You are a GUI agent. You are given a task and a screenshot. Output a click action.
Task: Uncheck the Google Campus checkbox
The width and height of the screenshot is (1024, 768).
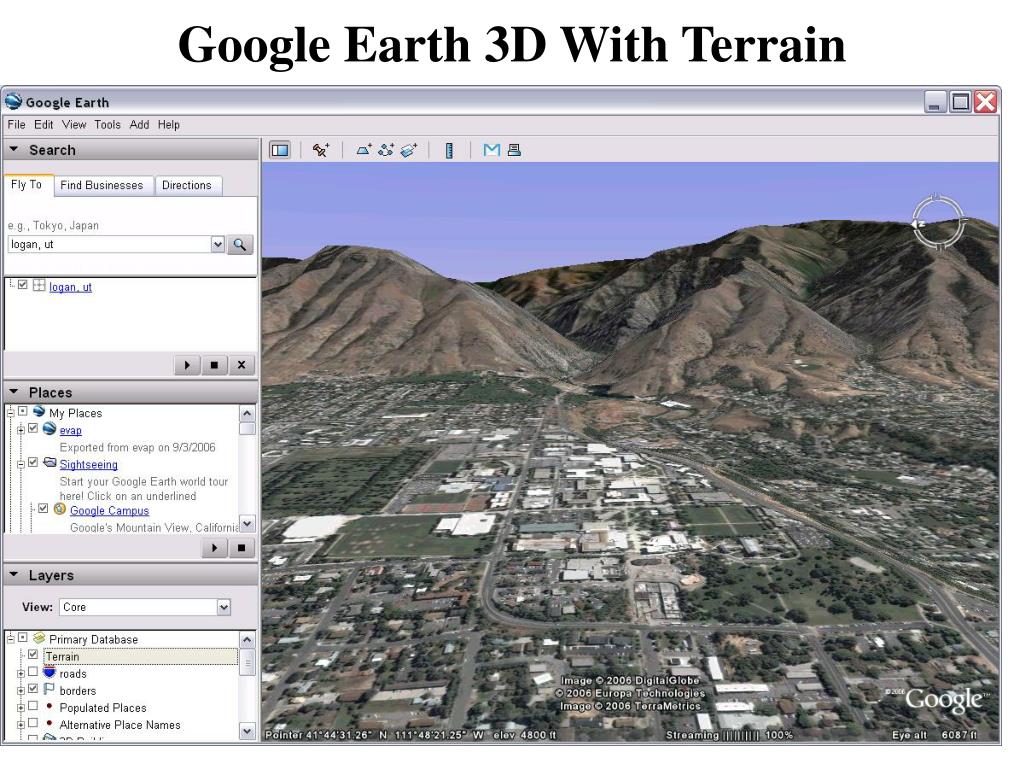pyautogui.click(x=43, y=508)
